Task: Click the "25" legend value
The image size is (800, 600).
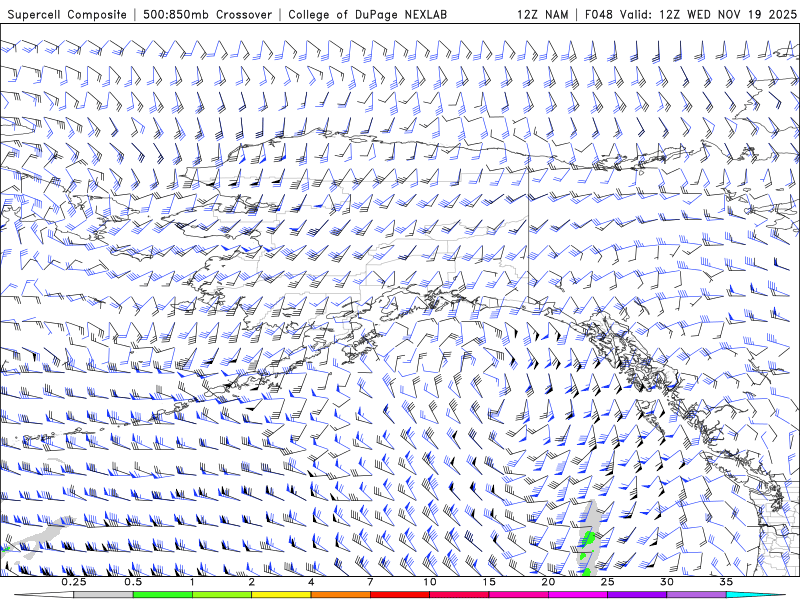Action: (x=607, y=582)
